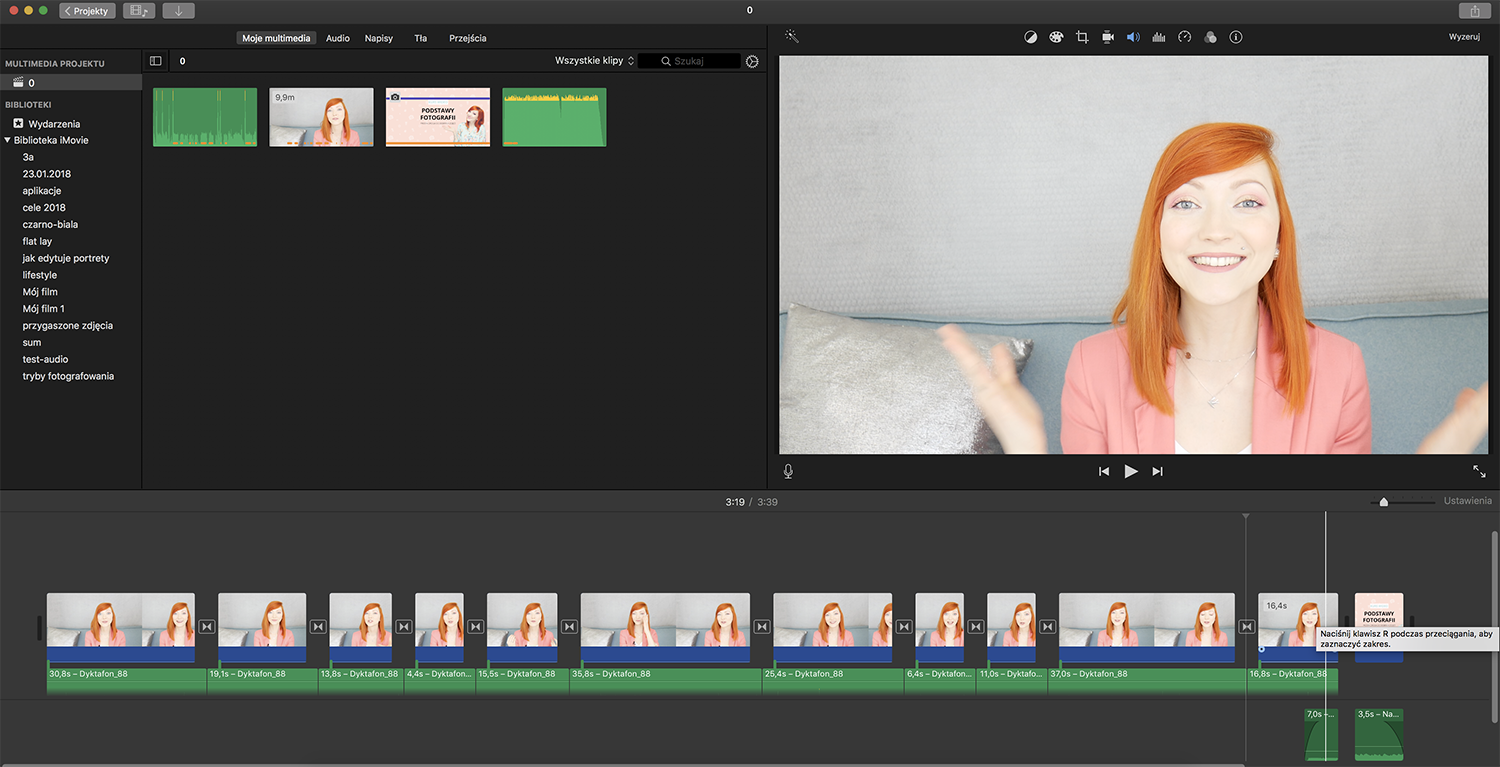Select the 7,0s audio clip in timeline
Viewport: 1500px width, 767px height.
click(1321, 734)
